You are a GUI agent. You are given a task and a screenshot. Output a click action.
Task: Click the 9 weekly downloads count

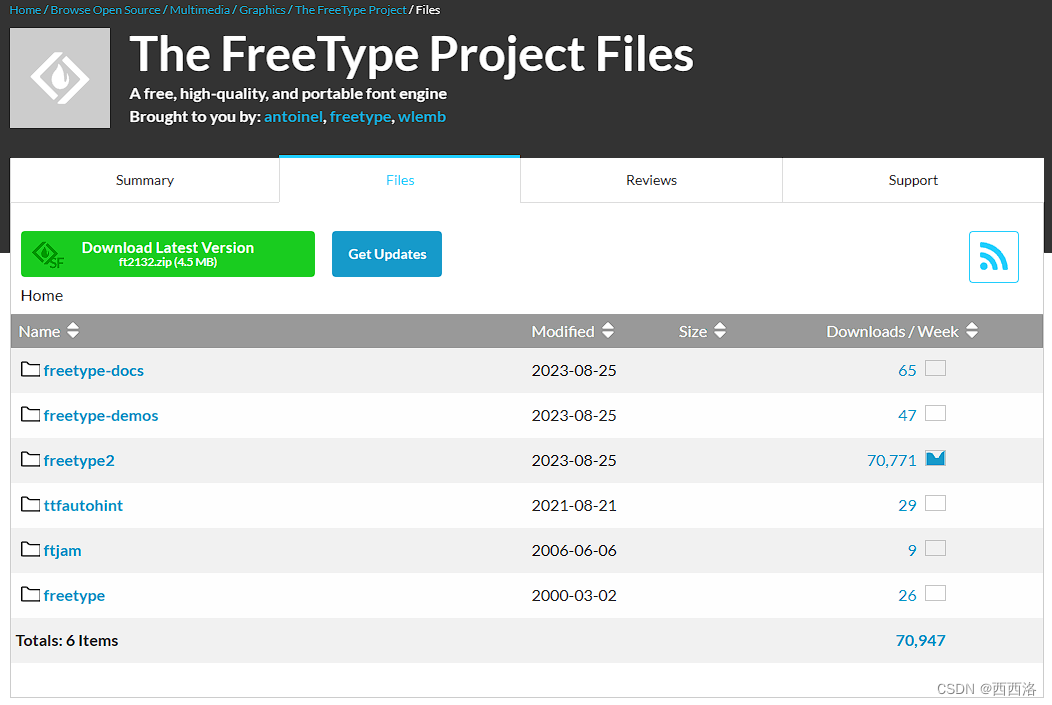(x=912, y=550)
